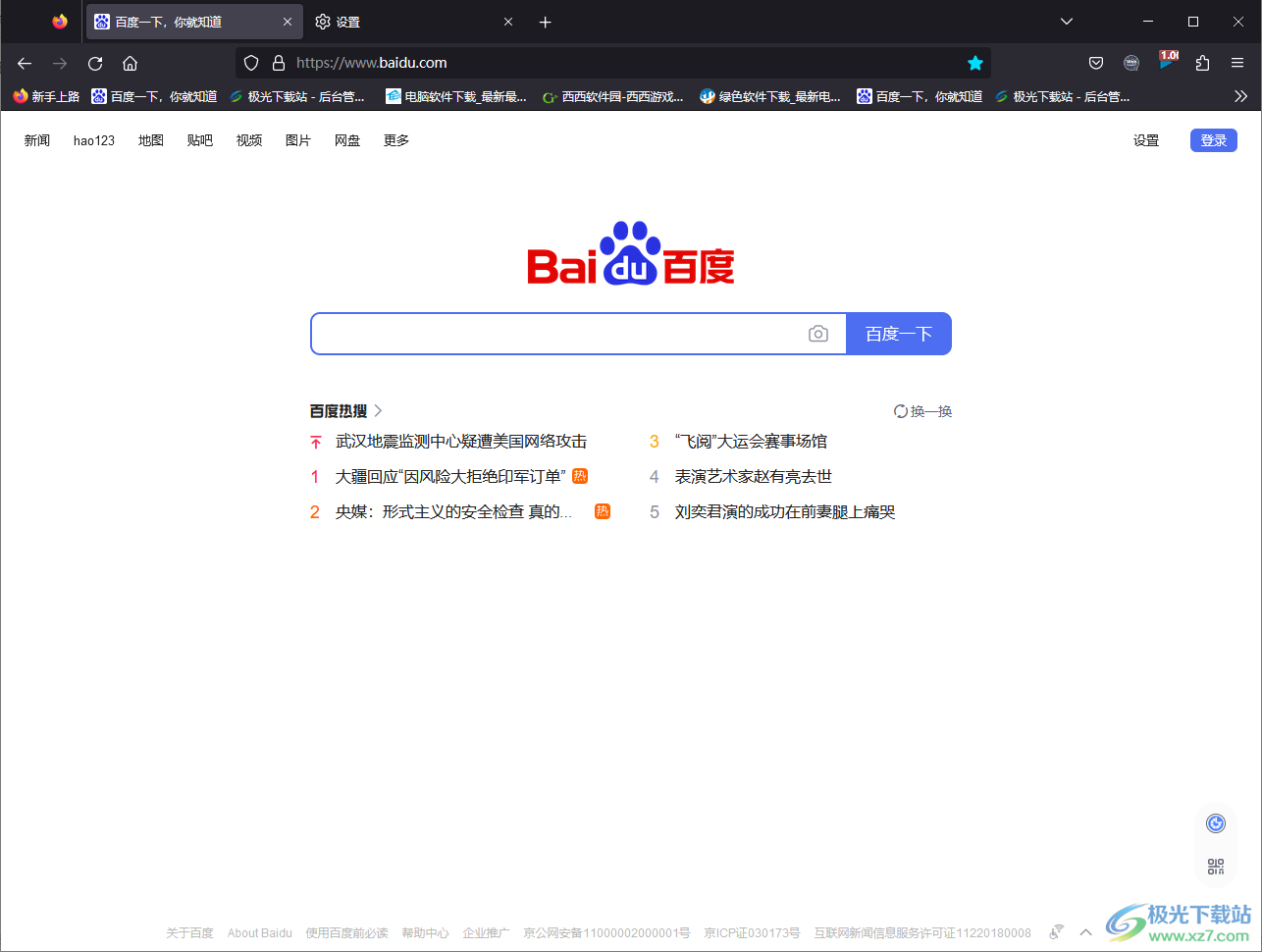Open 关于百度 footer link
Screen dimensions: 1262x952
pos(189,933)
